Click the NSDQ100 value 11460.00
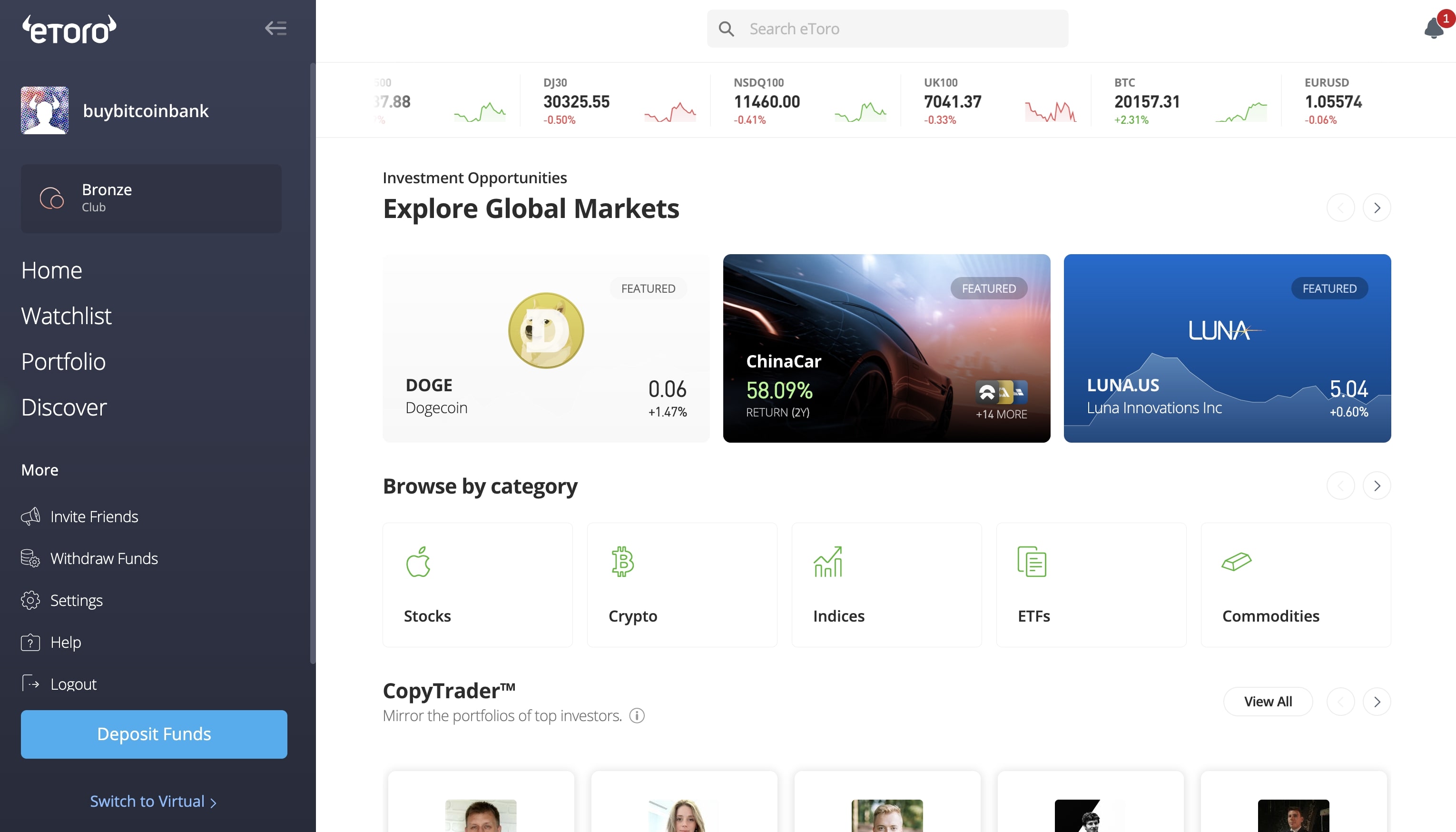Viewport: 1456px width, 832px height. tap(767, 102)
